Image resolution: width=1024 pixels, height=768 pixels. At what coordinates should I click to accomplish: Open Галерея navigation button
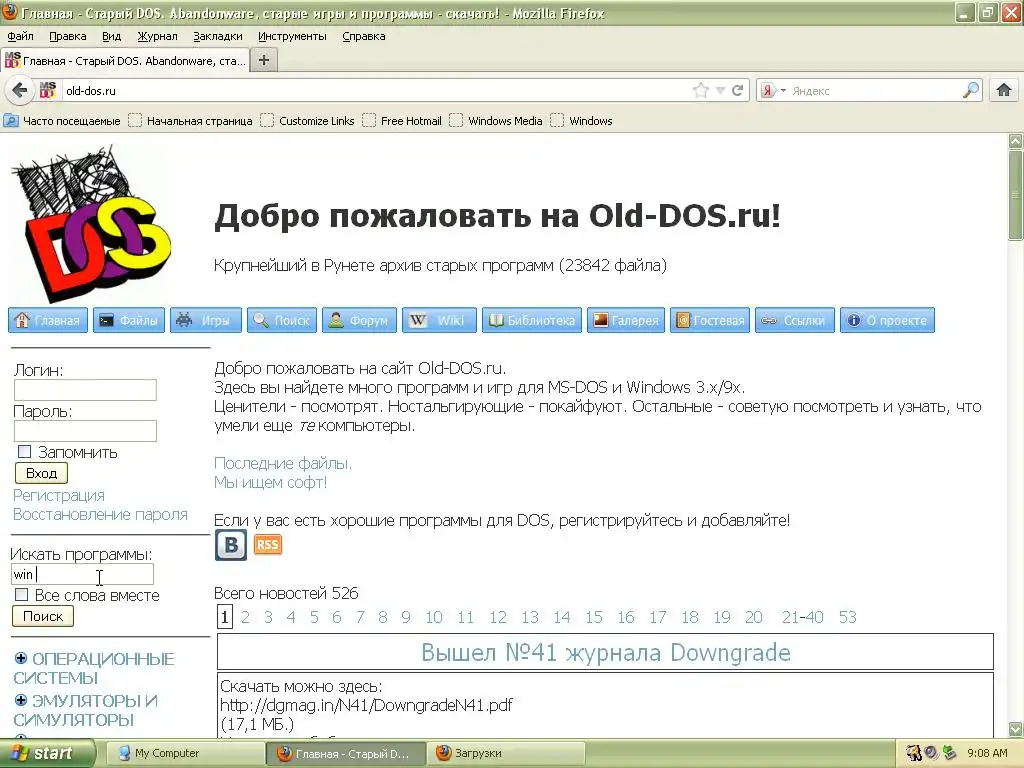(626, 320)
